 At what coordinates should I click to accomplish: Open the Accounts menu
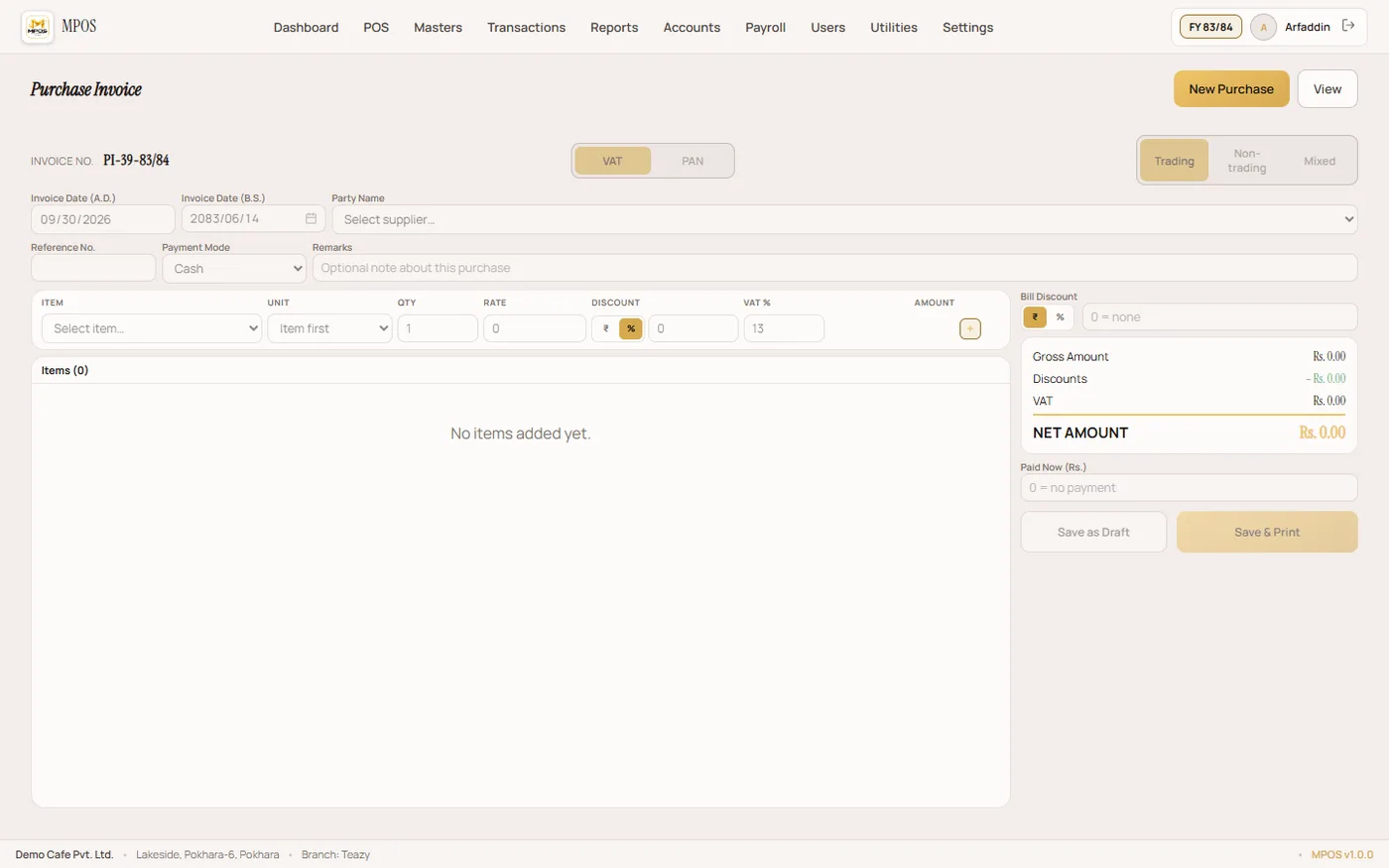tap(692, 27)
